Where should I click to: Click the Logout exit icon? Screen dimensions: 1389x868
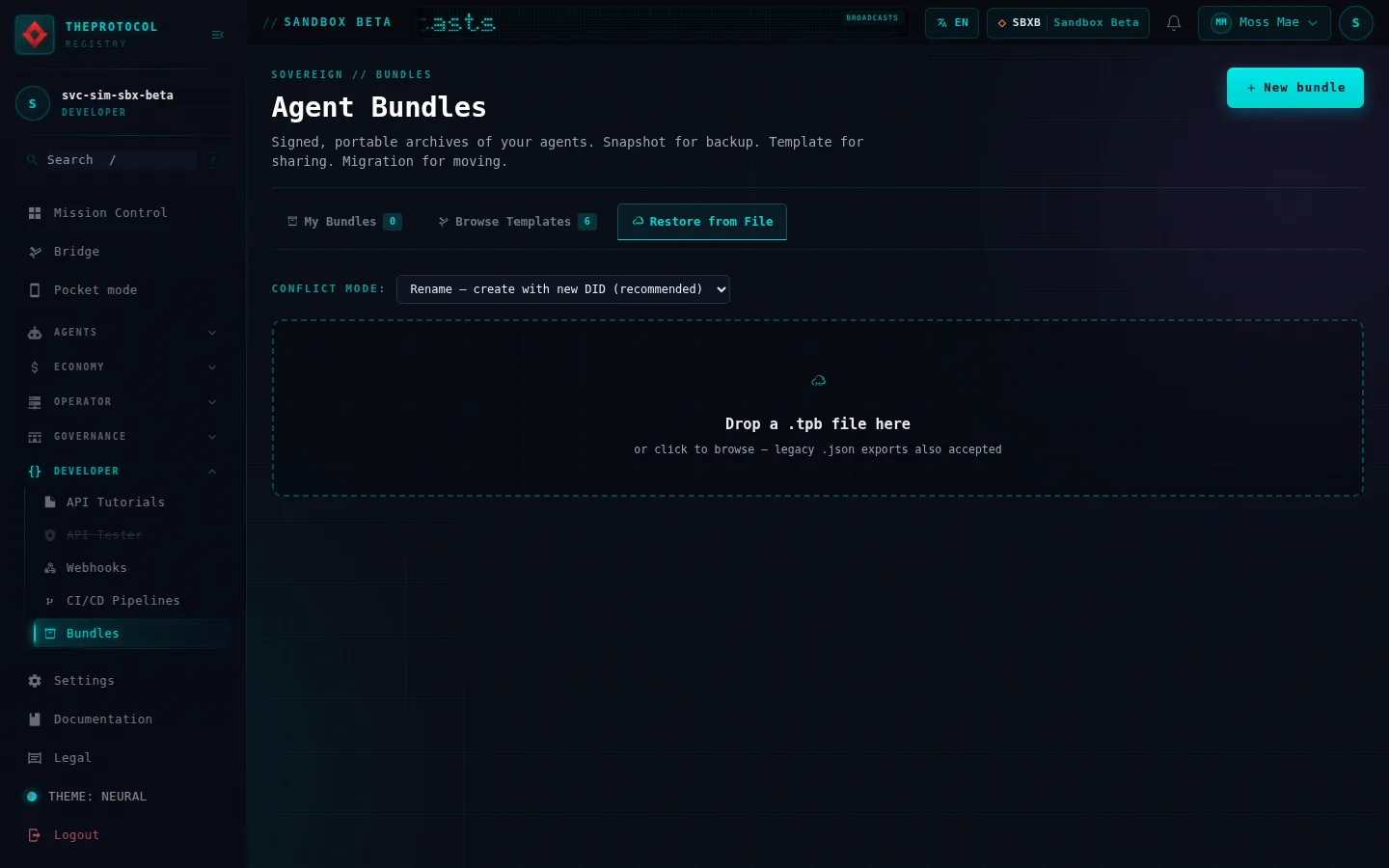coord(35,835)
